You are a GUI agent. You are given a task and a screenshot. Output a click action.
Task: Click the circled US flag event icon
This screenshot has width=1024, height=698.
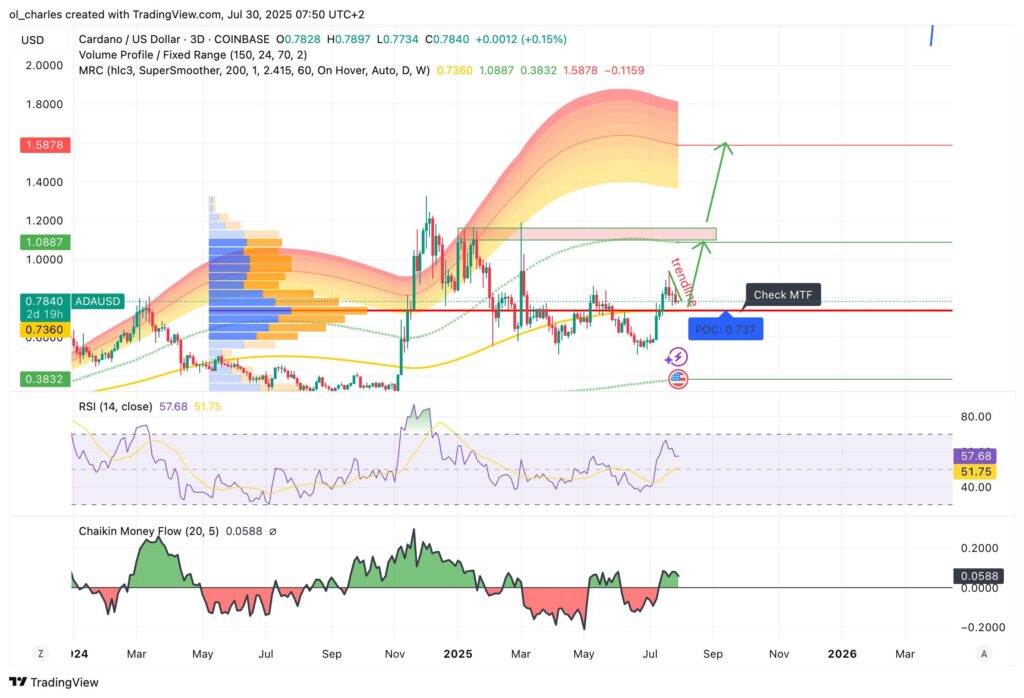(x=678, y=380)
